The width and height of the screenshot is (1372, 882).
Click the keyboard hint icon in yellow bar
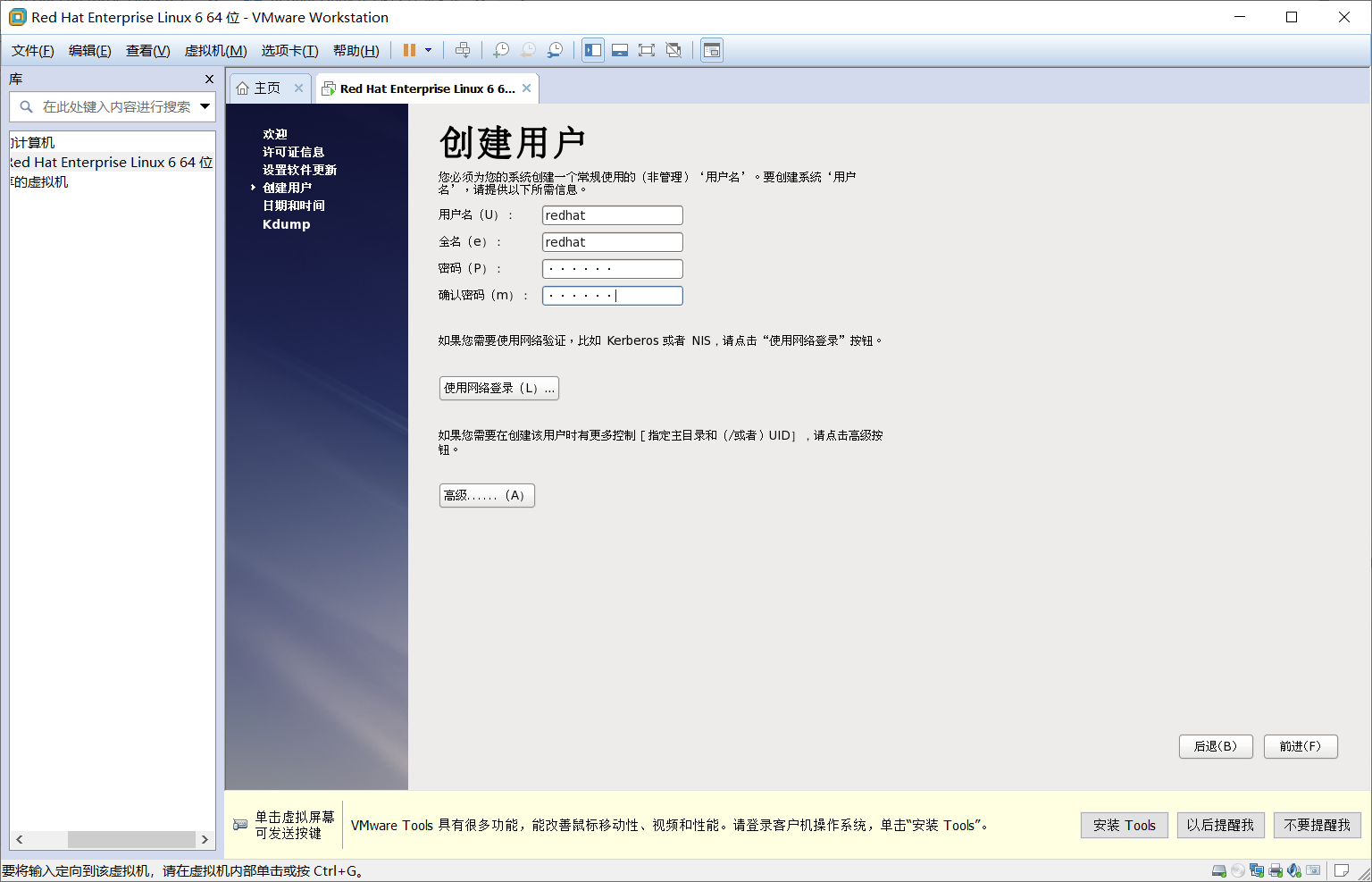(240, 825)
